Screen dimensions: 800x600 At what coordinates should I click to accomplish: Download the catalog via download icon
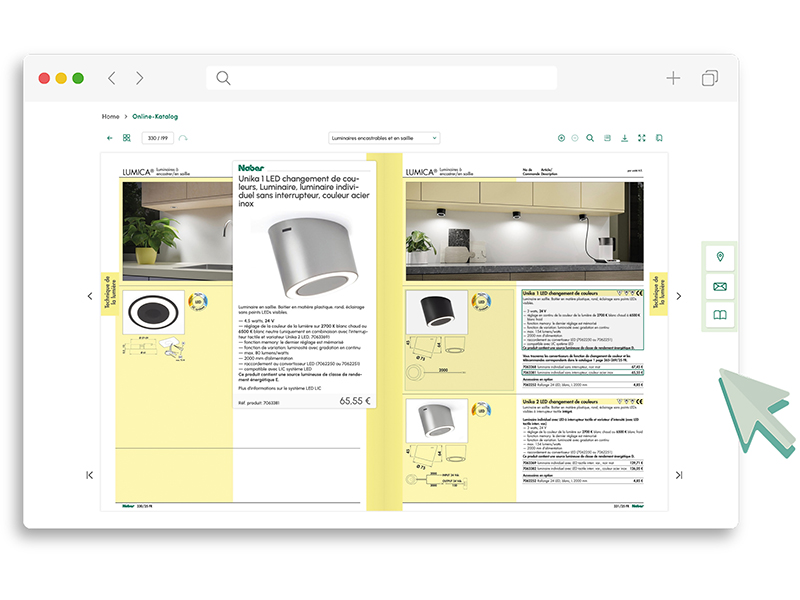(624, 138)
